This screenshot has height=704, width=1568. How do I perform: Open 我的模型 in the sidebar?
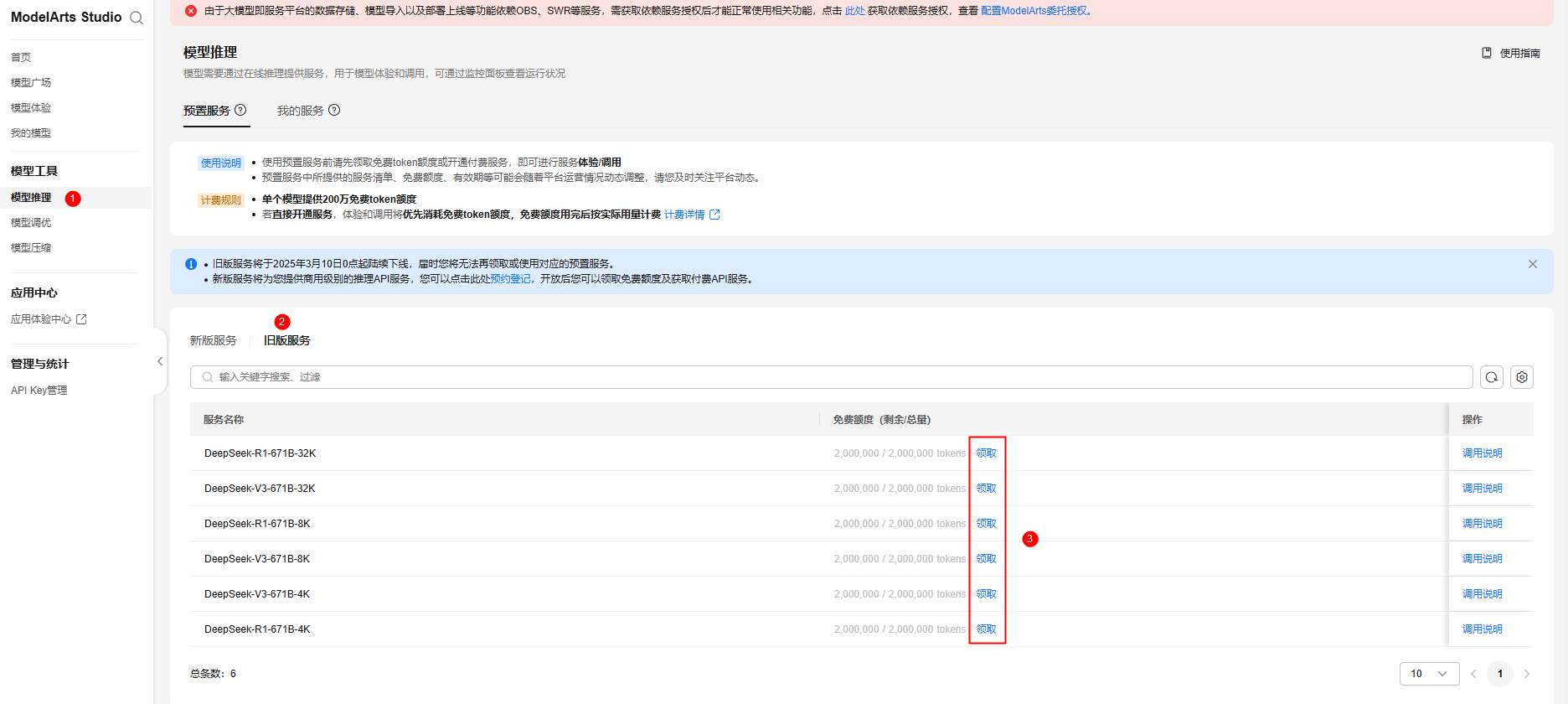coord(31,132)
